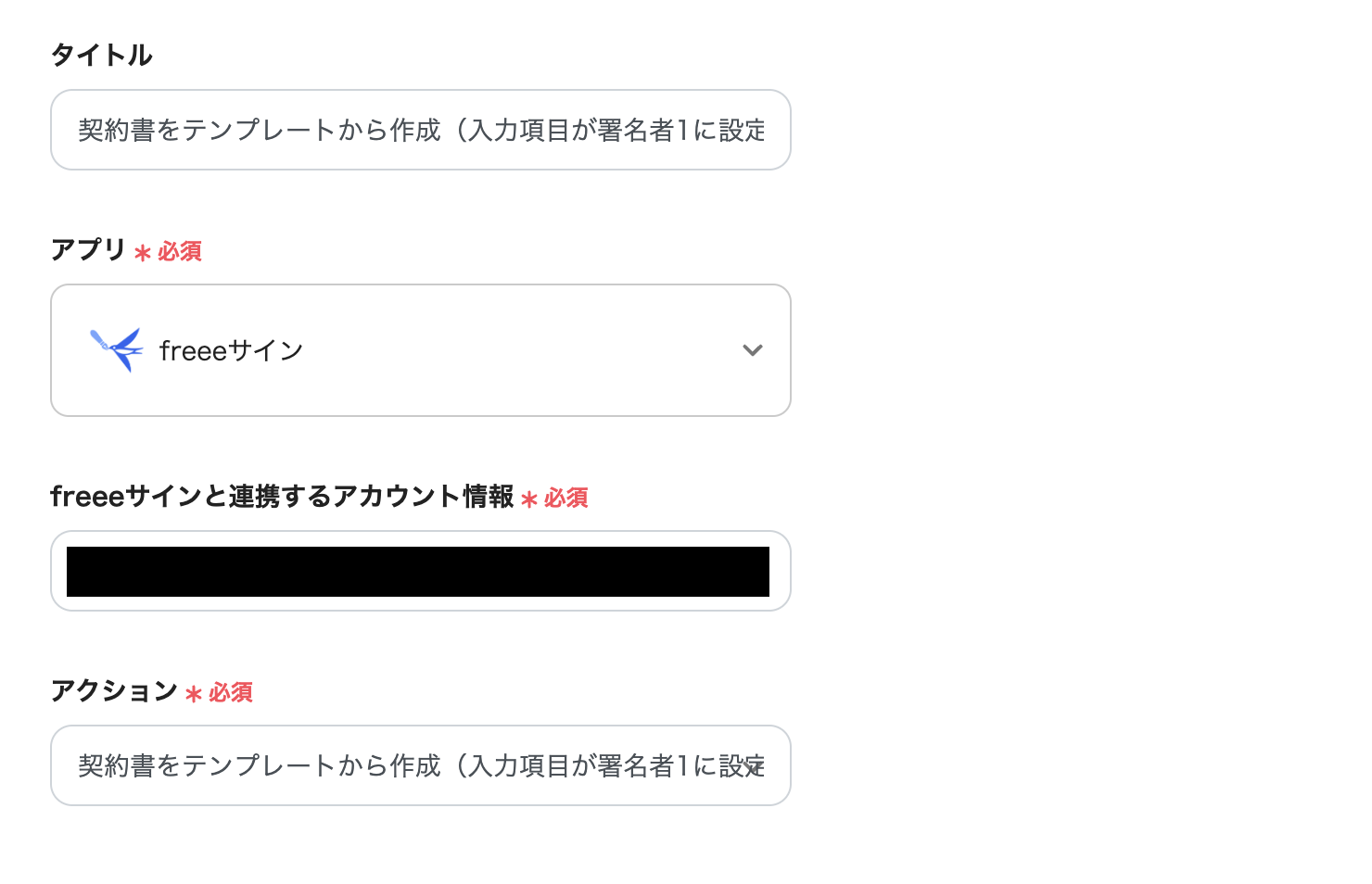Click the red asterisk next to アクション
The width and height of the screenshot is (1372, 884).
click(x=194, y=694)
